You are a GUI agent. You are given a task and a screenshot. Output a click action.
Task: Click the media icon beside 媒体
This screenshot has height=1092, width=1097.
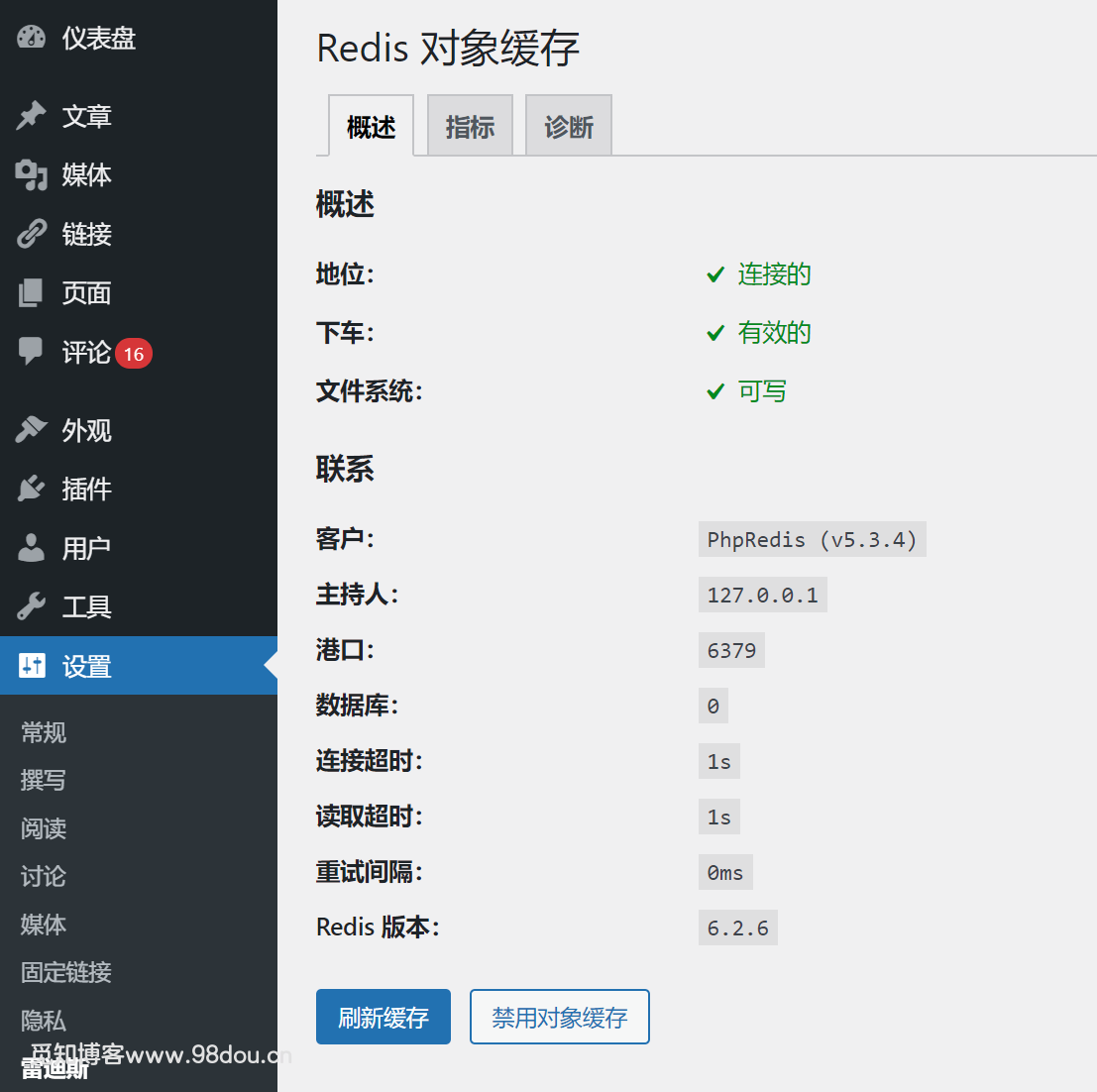(31, 174)
